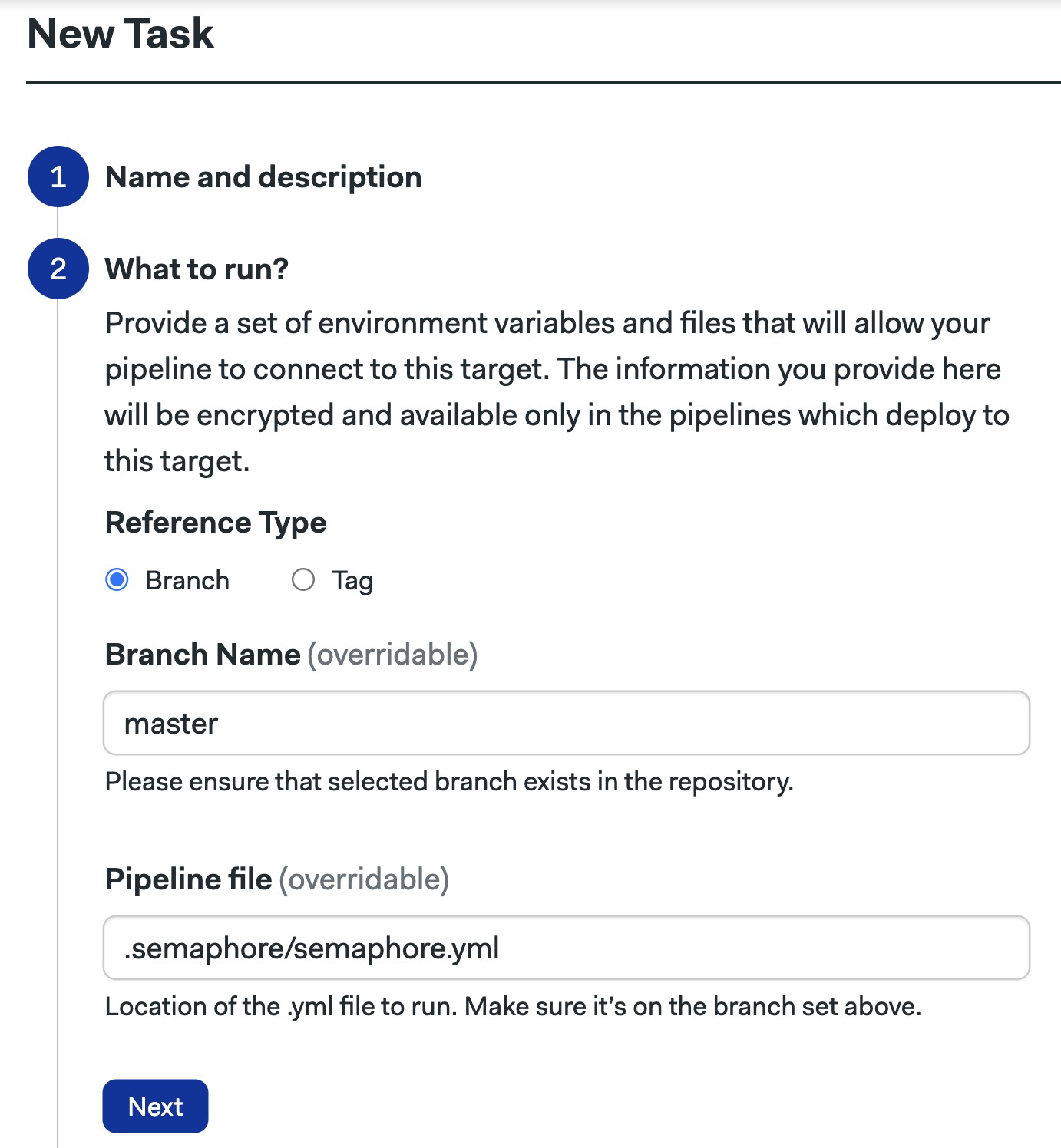The image size is (1061, 1148).
Task: Click the Reference Type section label
Action: click(x=216, y=523)
